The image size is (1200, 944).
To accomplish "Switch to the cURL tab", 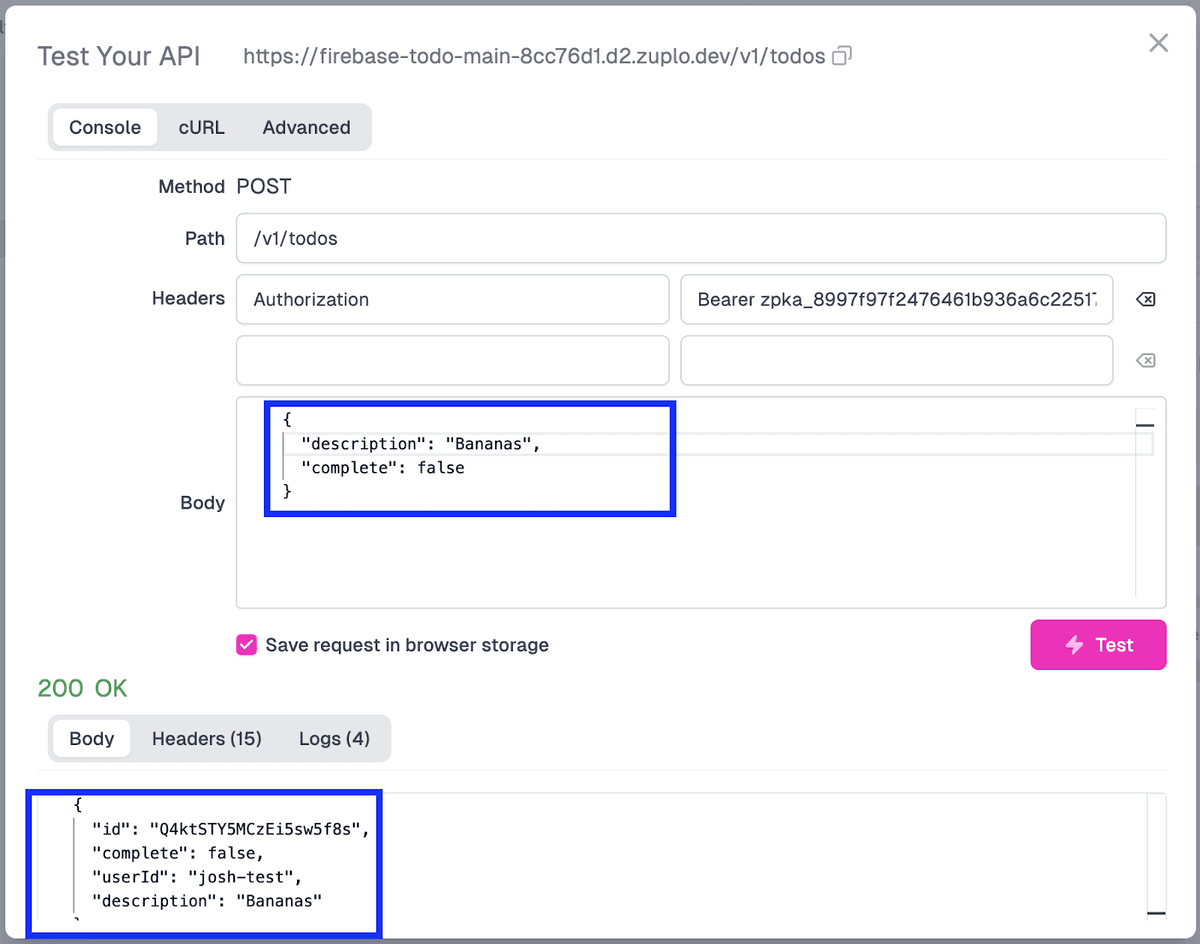I will (201, 127).
